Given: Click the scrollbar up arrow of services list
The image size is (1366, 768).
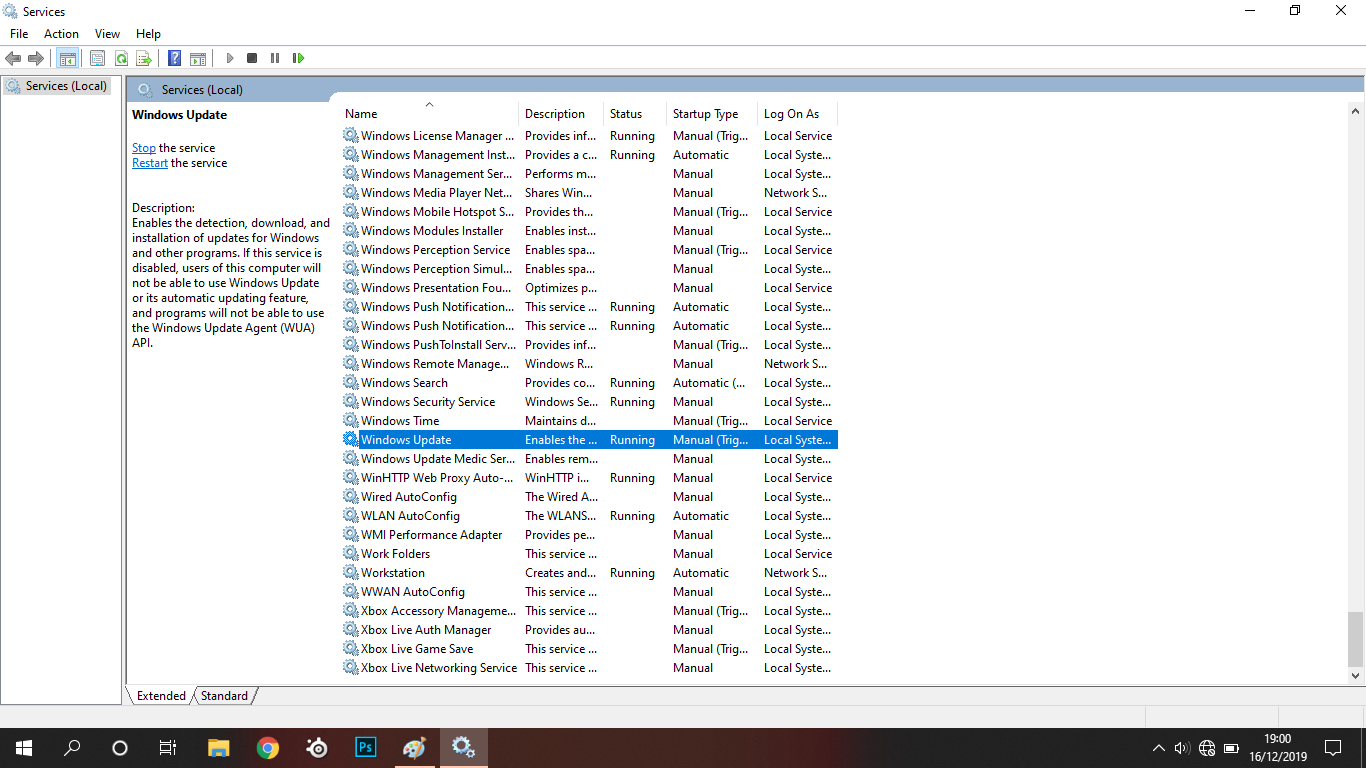Looking at the screenshot, I should 1355,111.
